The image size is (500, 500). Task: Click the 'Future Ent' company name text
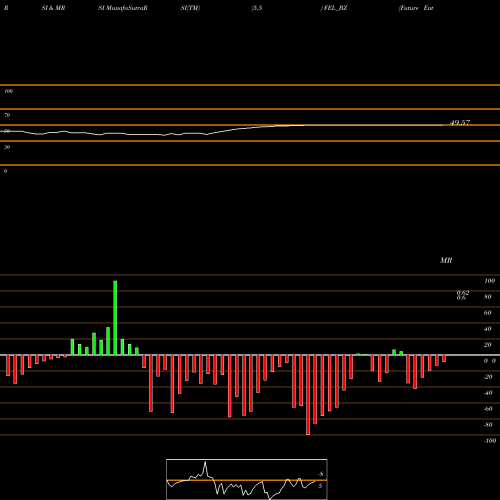416,8
